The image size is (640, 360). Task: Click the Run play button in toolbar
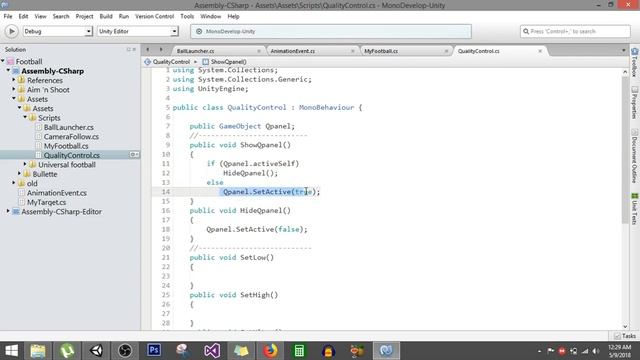(11, 31)
